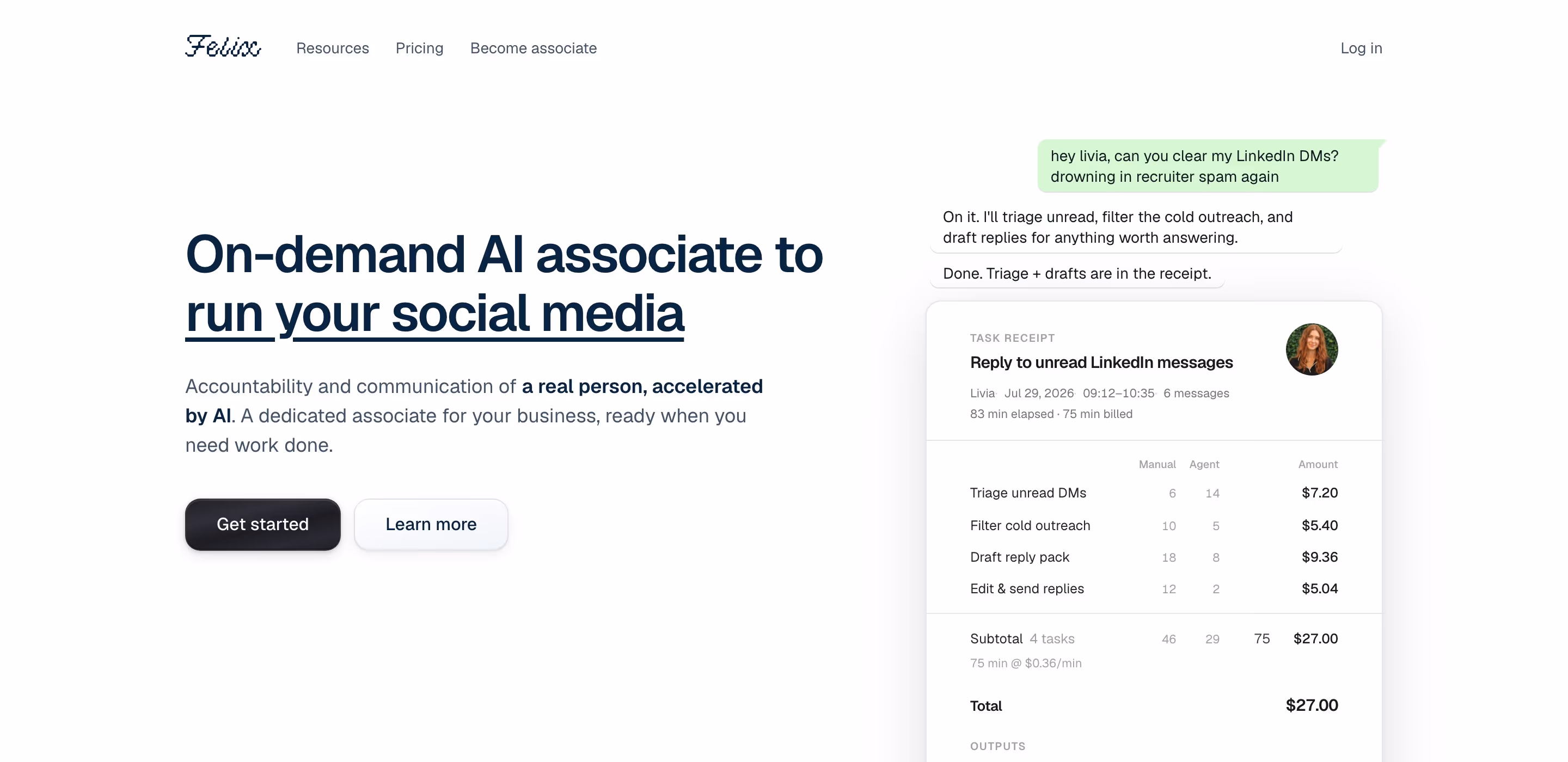Click the 'Edit & send replies' row label
The height and width of the screenshot is (762, 1568).
click(x=1027, y=588)
